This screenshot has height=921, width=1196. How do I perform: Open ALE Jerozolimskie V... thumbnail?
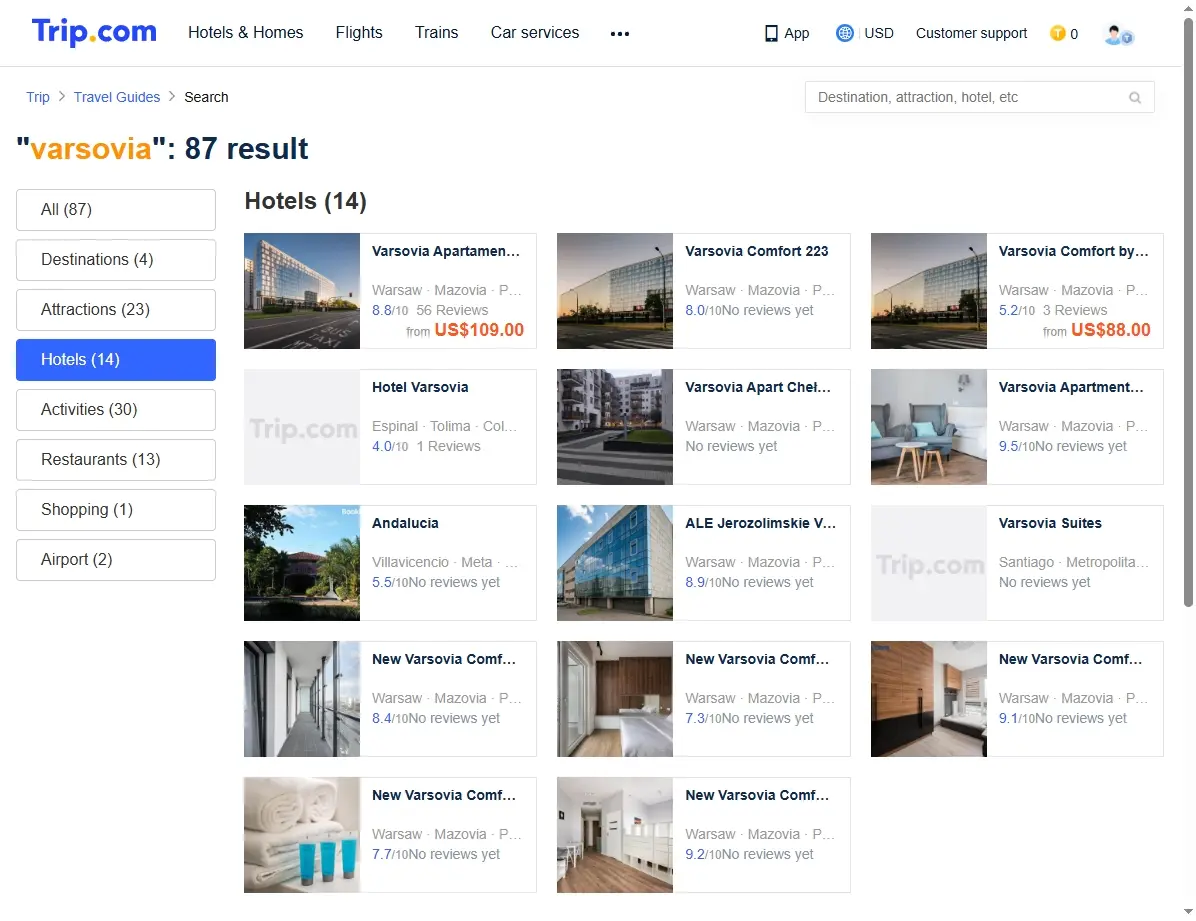tap(615, 562)
